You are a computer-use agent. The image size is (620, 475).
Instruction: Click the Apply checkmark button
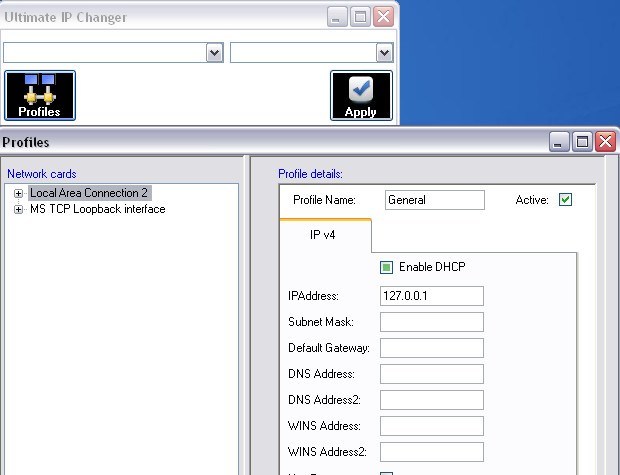[361, 95]
